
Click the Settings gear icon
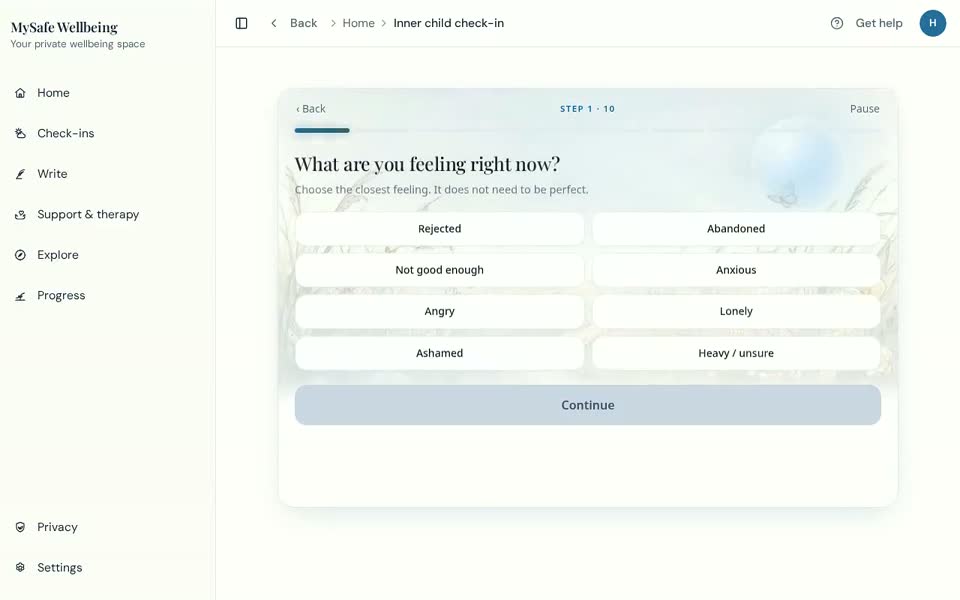20,568
